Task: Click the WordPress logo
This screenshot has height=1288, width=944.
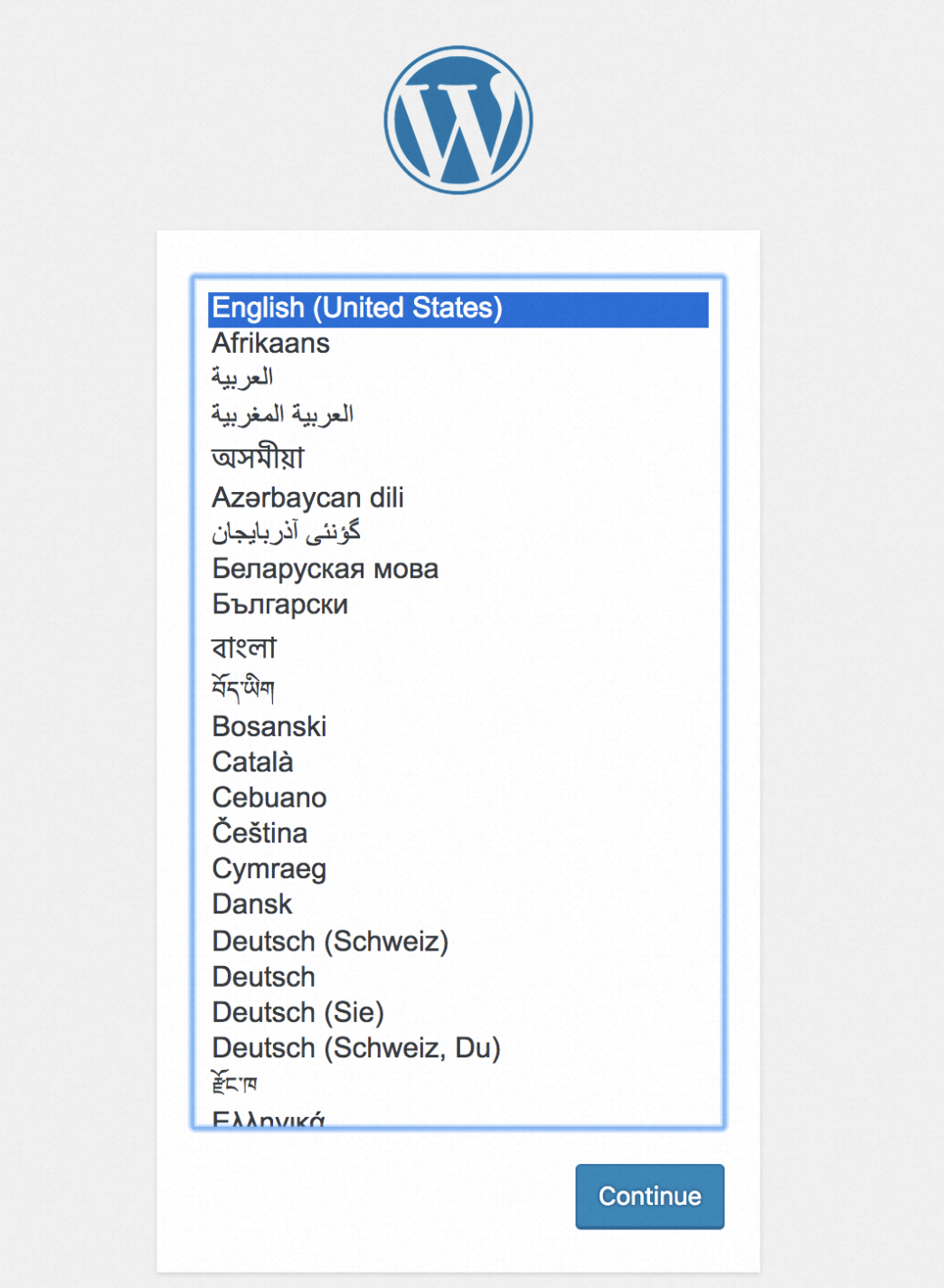Action: pos(458,120)
